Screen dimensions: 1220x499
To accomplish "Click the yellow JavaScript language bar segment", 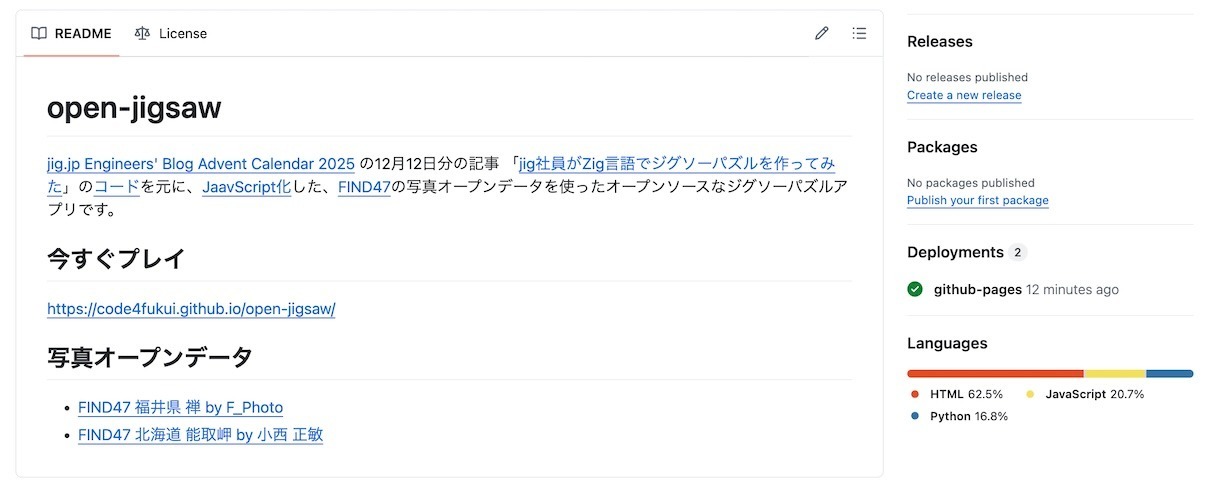I will pyautogui.click(x=1114, y=373).
